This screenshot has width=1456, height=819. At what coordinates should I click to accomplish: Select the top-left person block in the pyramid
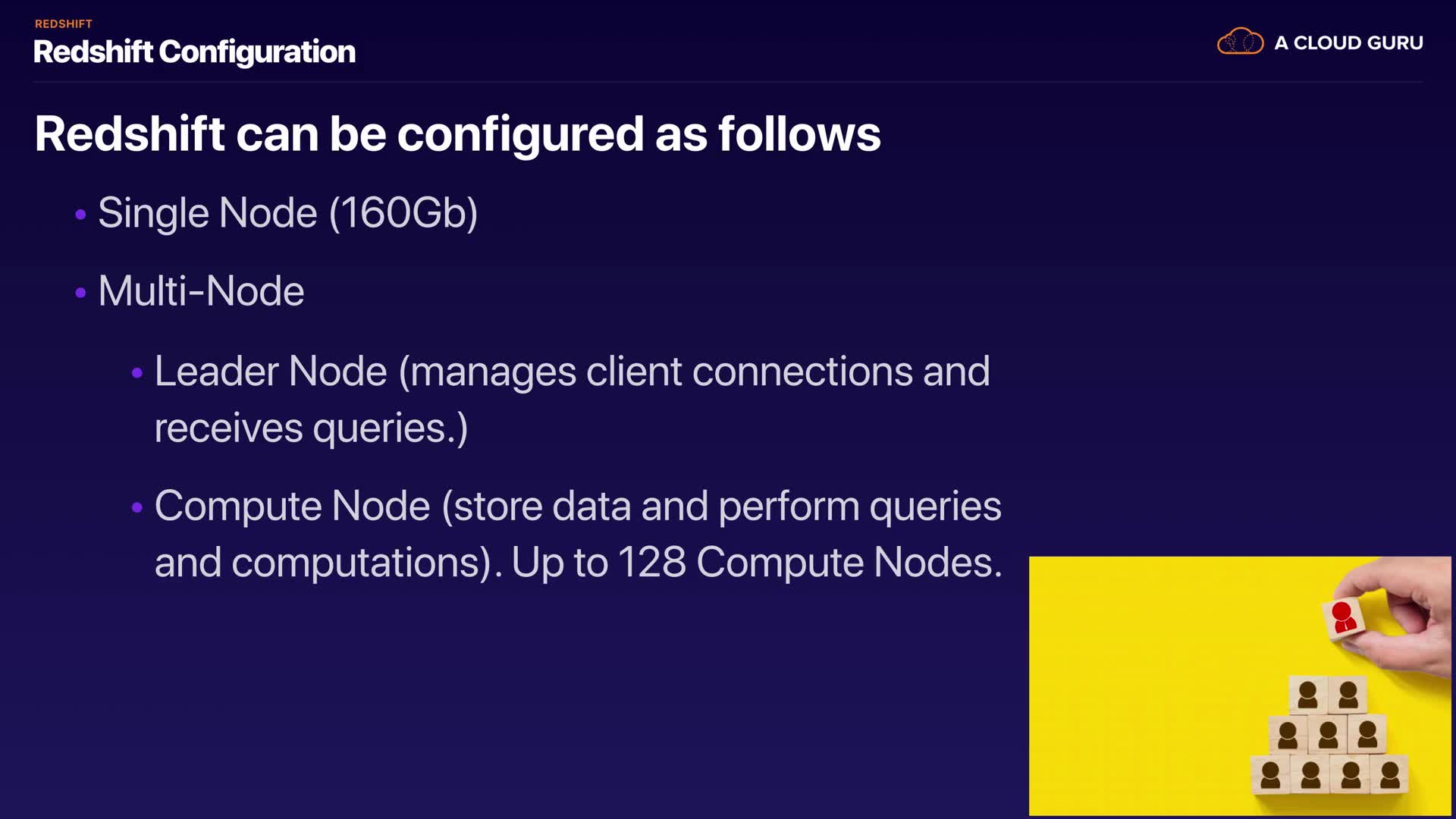click(1307, 695)
